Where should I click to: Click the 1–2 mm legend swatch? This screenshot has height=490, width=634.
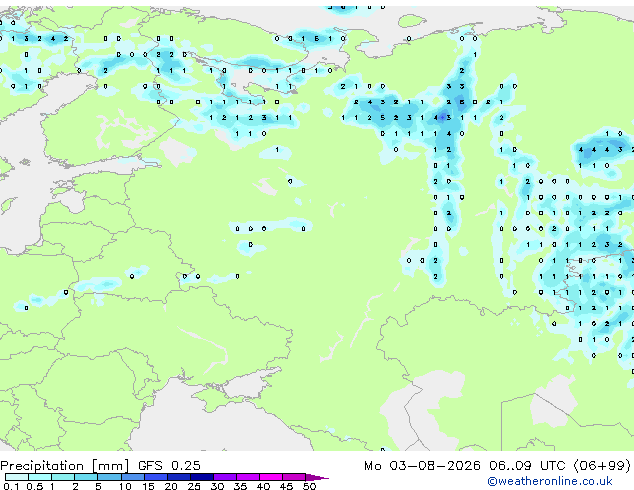63,477
